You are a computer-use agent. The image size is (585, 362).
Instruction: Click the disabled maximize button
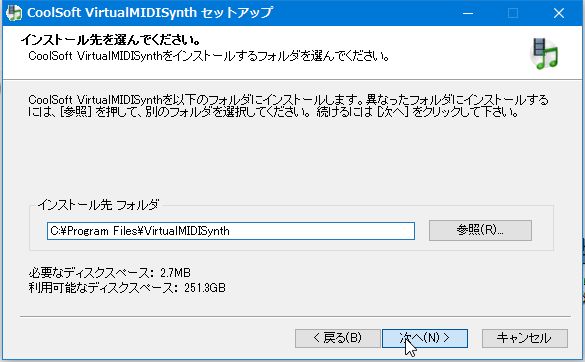pos(513,13)
